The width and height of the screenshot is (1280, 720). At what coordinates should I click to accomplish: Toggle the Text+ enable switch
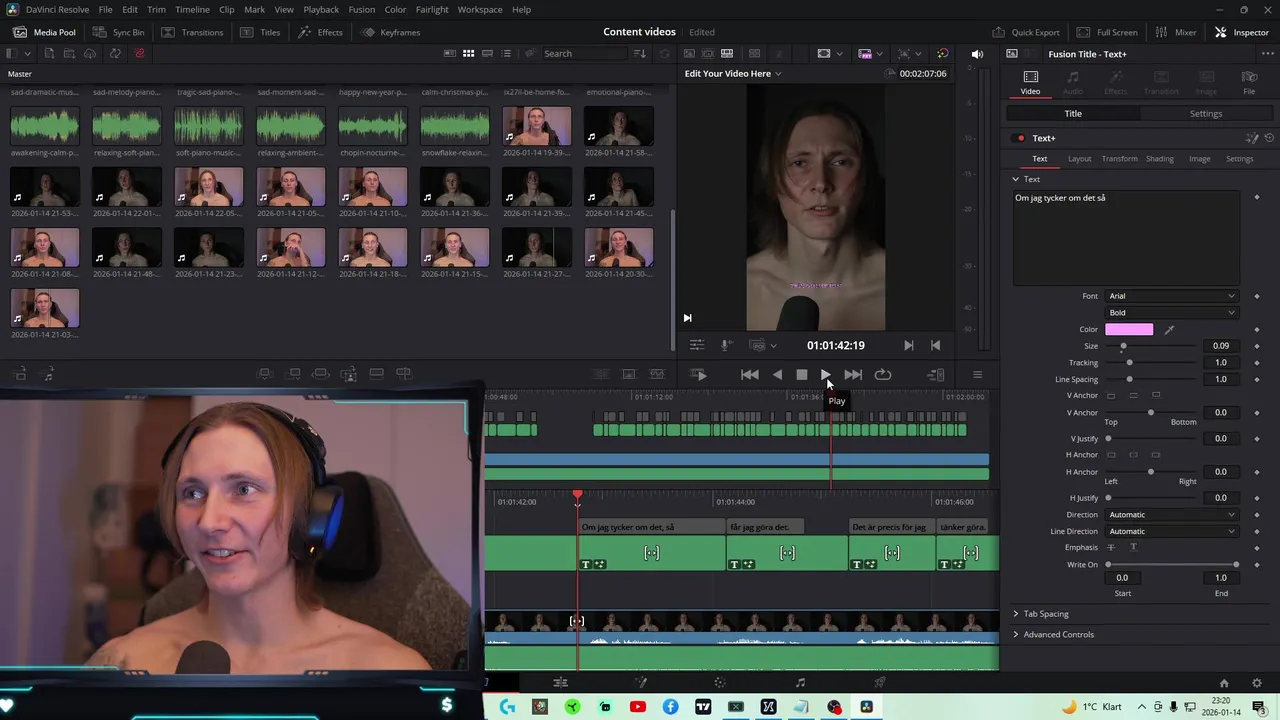coord(1020,138)
